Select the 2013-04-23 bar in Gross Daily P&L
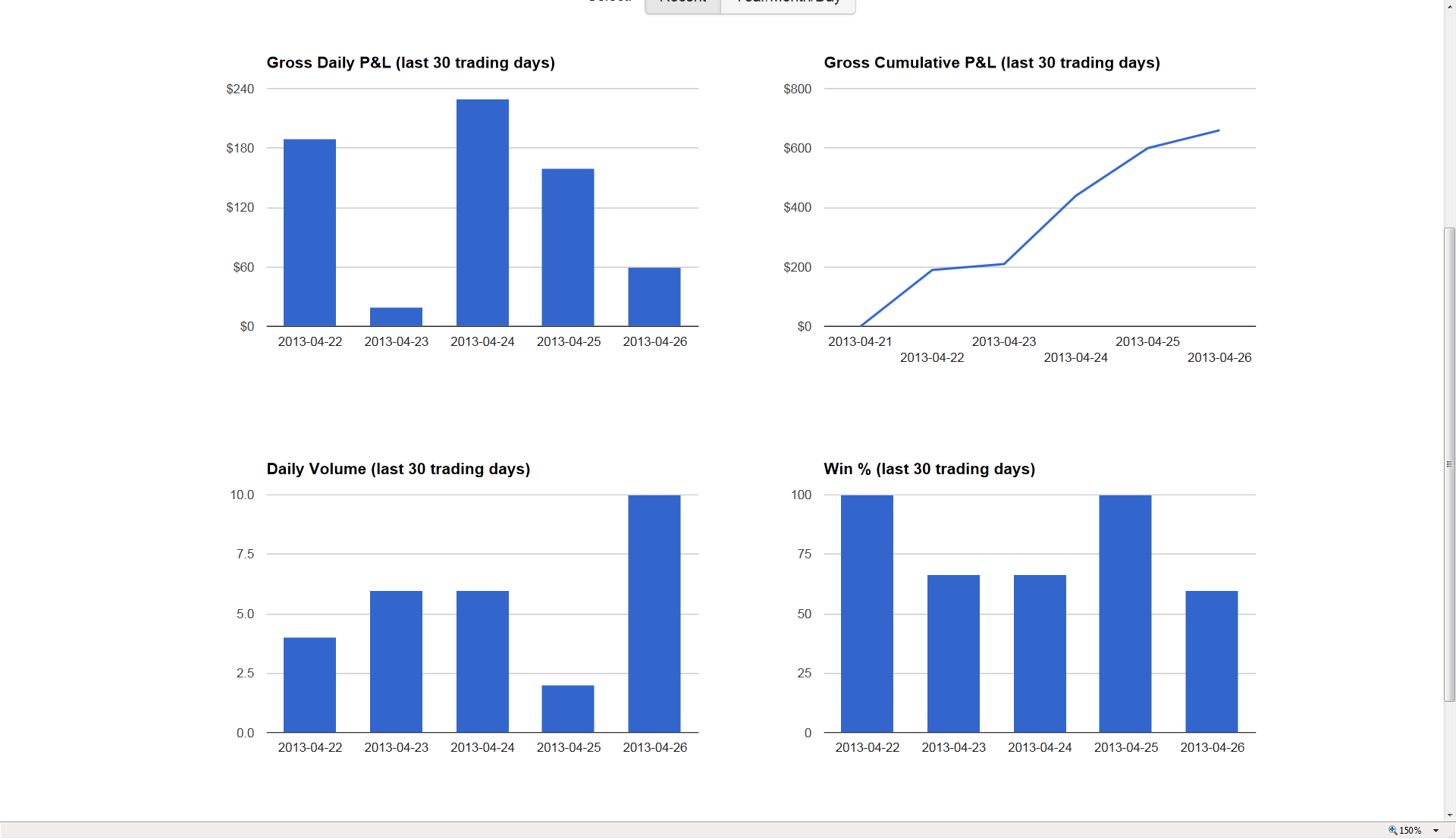 pyautogui.click(x=396, y=317)
